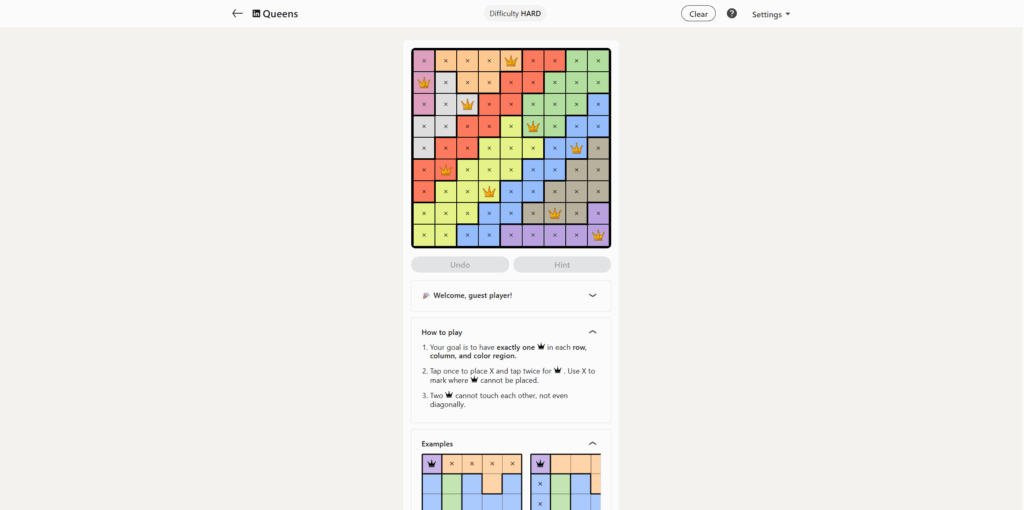The width and height of the screenshot is (1024, 510).
Task: Open help via the question mark icon
Action: coord(732,14)
